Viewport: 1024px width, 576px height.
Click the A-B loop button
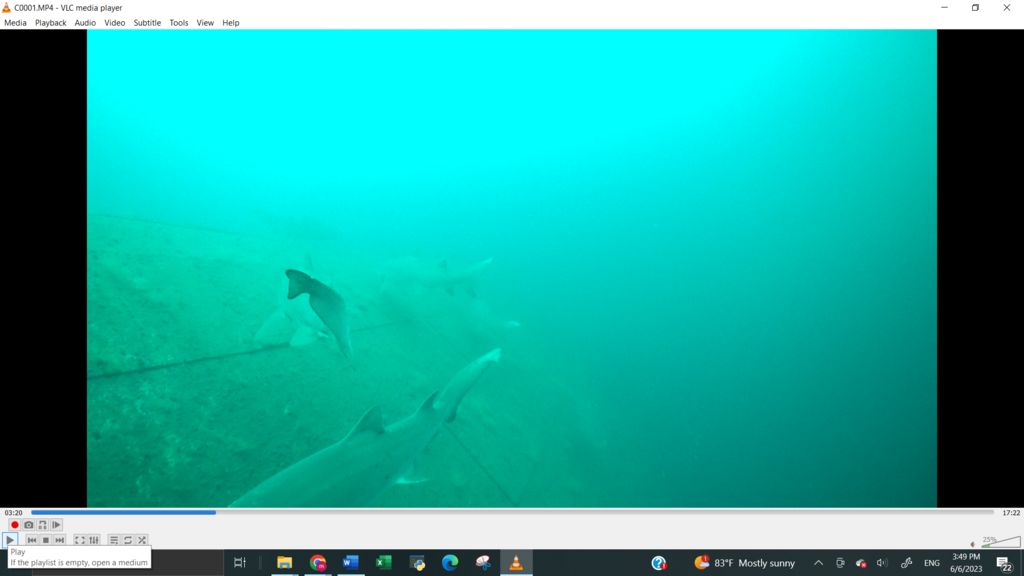(42, 525)
